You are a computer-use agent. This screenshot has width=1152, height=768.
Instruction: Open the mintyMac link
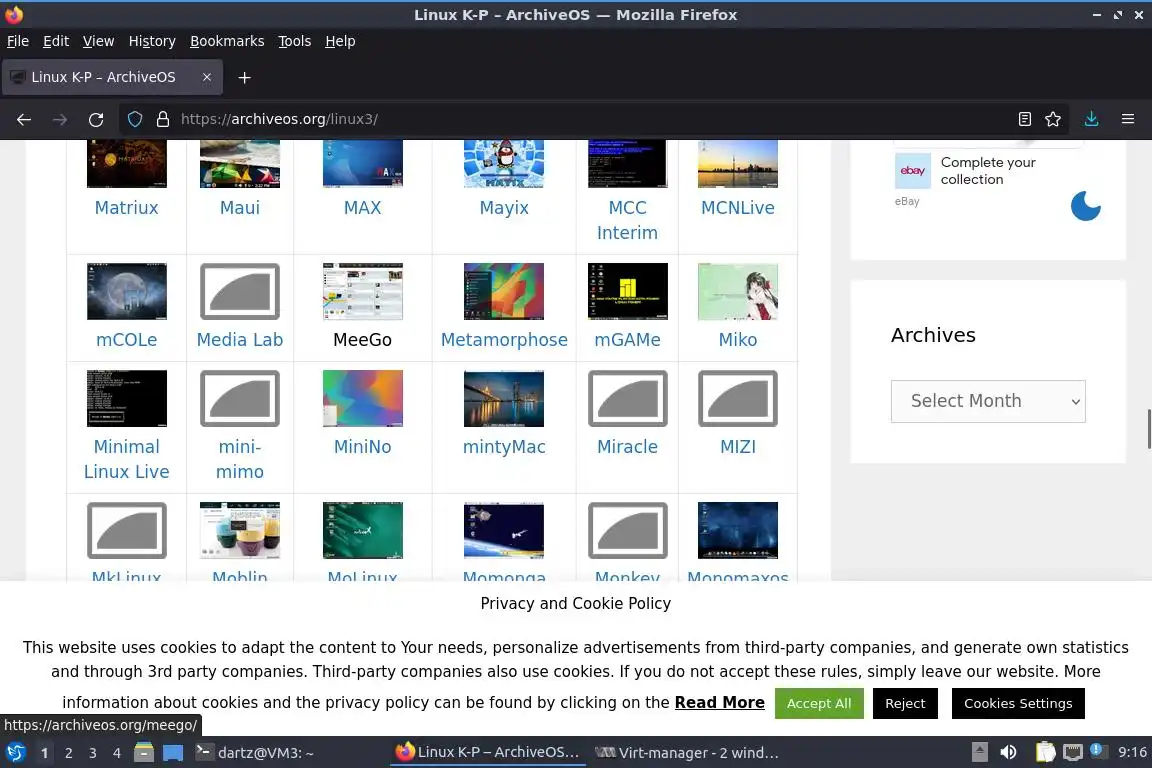pos(504,447)
